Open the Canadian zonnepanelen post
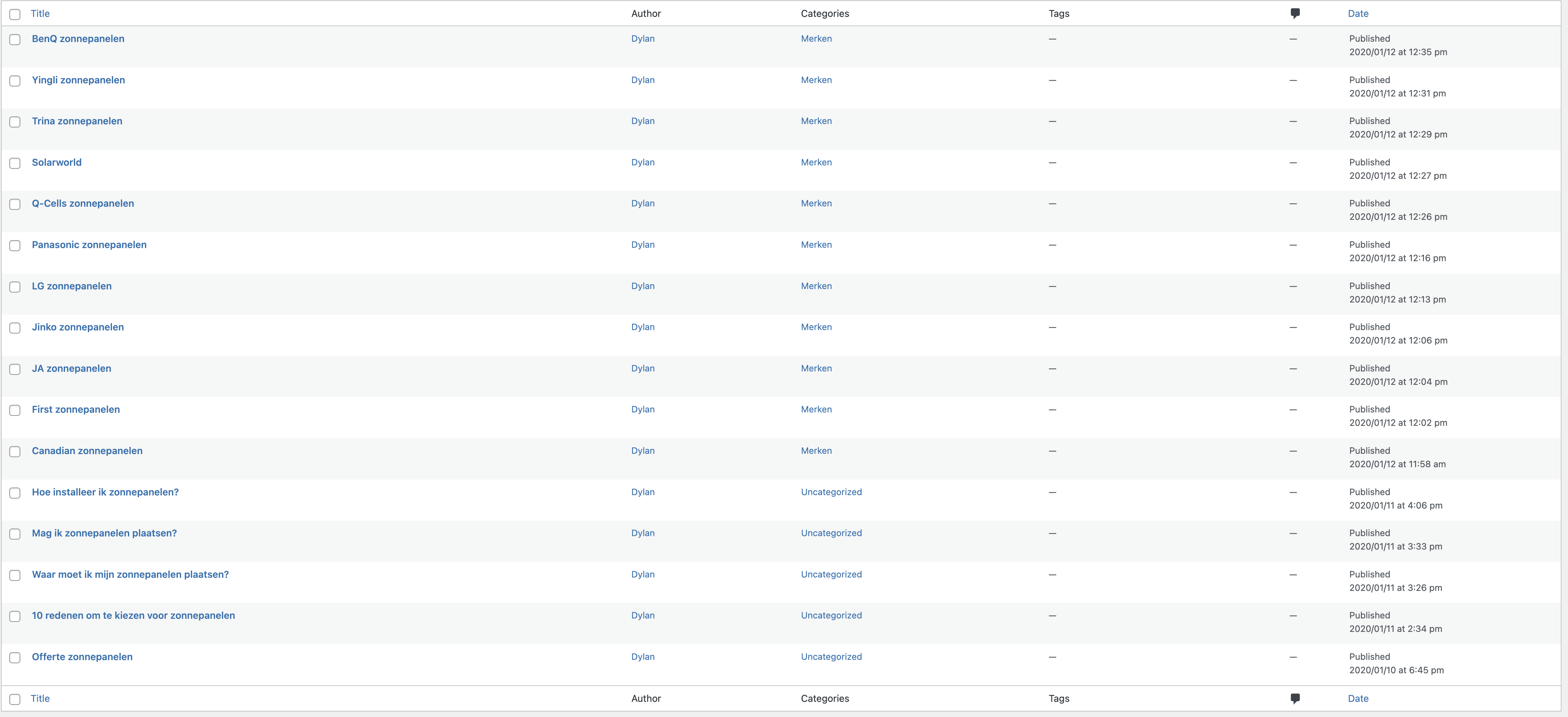This screenshot has width=1568, height=717. click(x=87, y=451)
